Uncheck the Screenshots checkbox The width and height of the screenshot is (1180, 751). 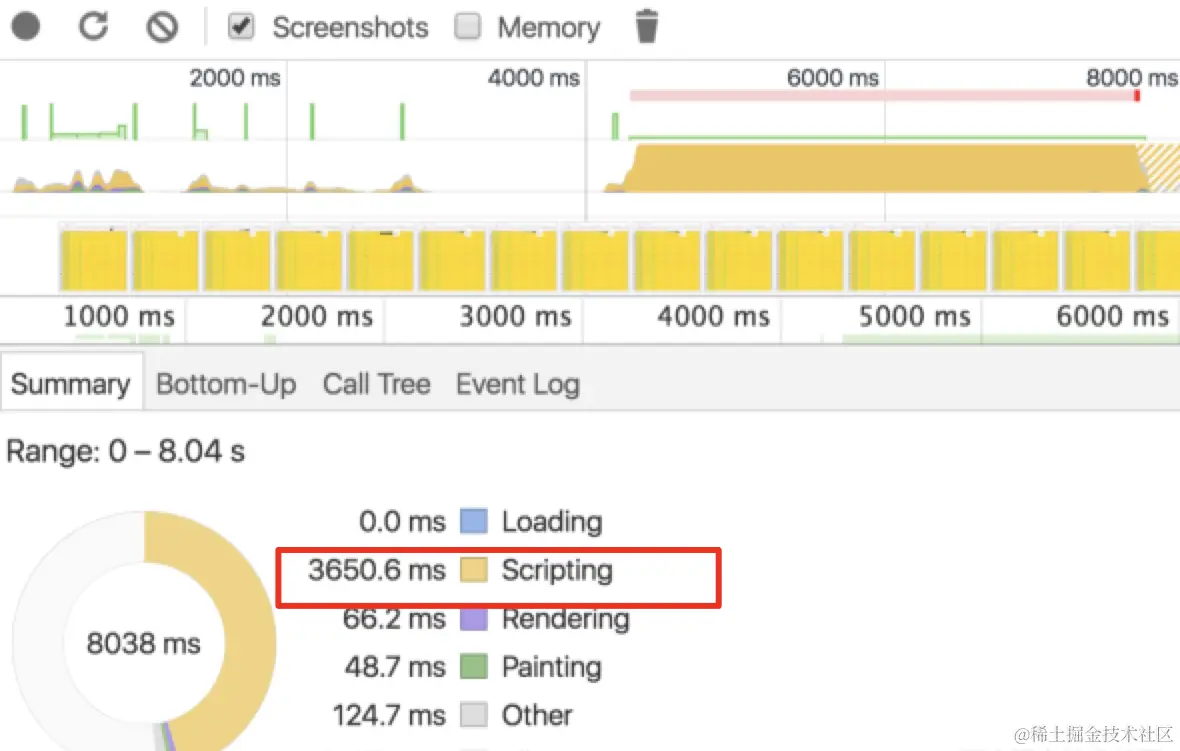tap(241, 26)
